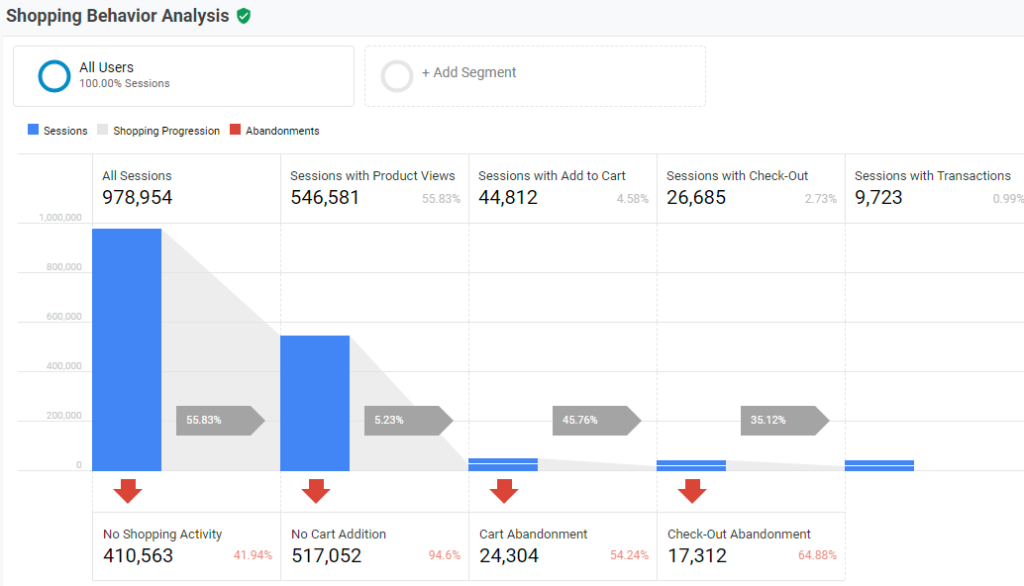Click the 26,685 check-out value
This screenshot has width=1024, height=586.
click(696, 197)
